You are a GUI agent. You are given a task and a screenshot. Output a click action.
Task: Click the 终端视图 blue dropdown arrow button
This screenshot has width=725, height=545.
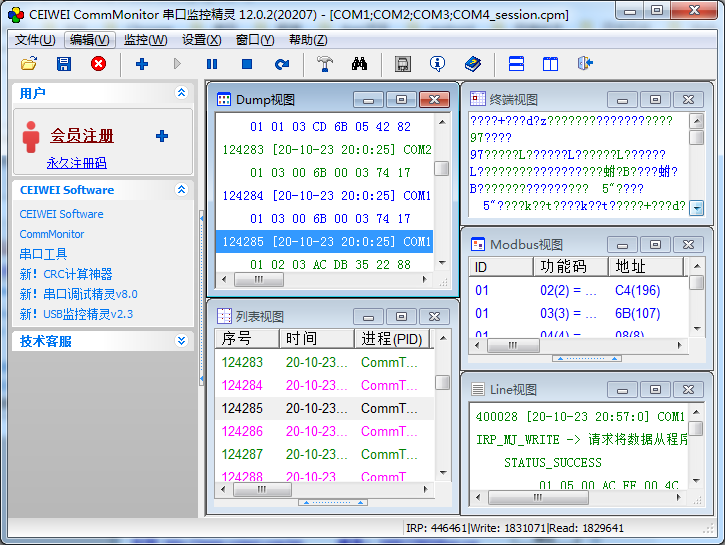[696, 208]
